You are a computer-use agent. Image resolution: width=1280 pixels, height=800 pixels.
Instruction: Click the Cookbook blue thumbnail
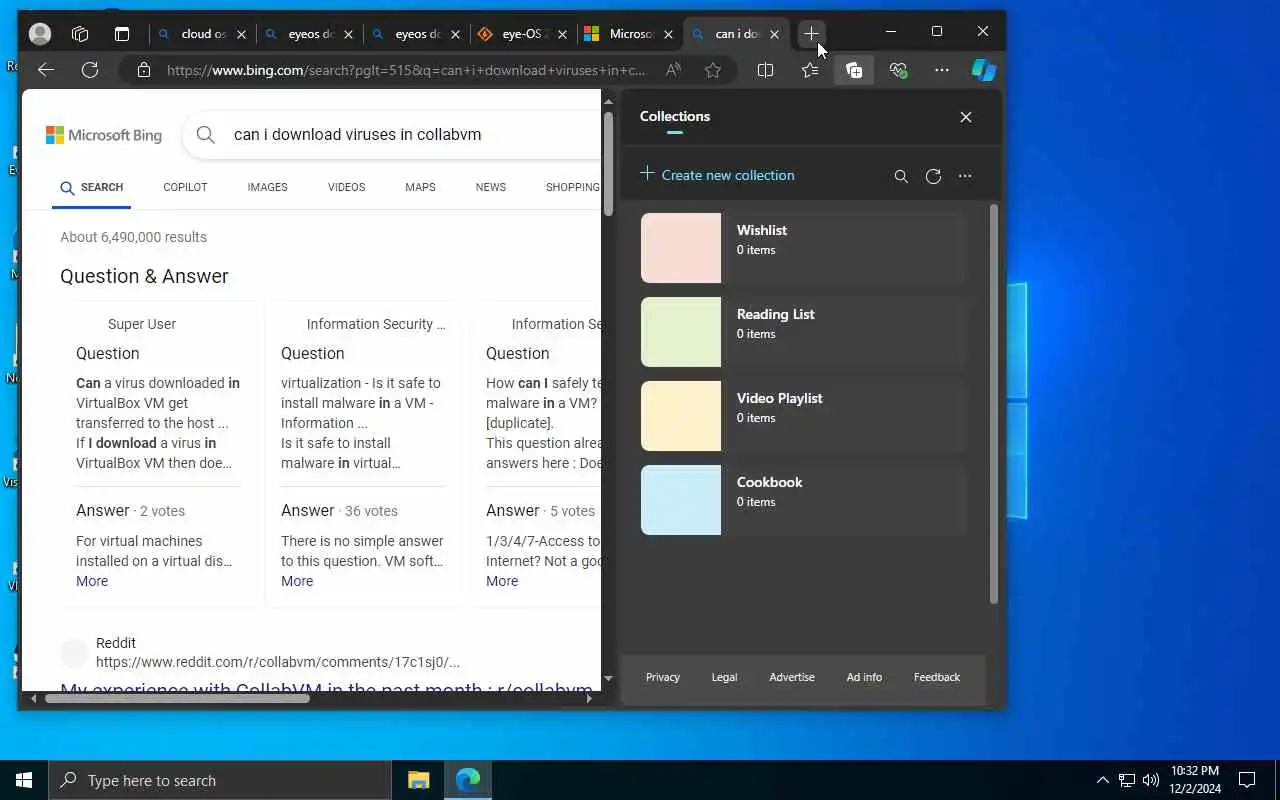coord(681,500)
